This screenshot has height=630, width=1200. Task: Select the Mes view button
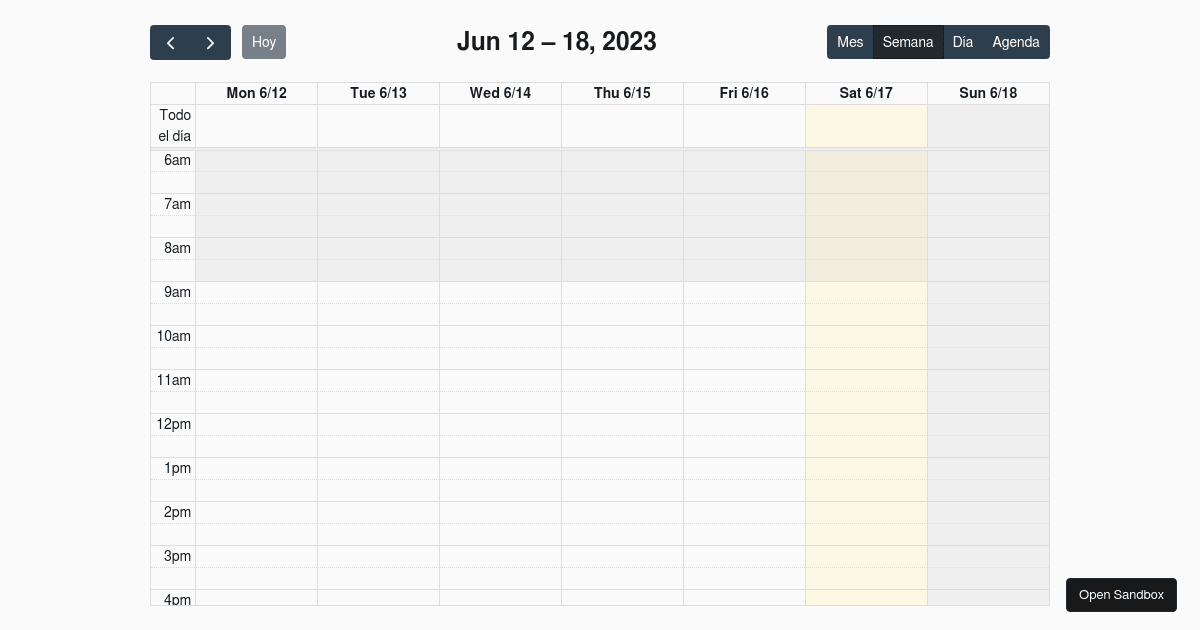pos(850,42)
